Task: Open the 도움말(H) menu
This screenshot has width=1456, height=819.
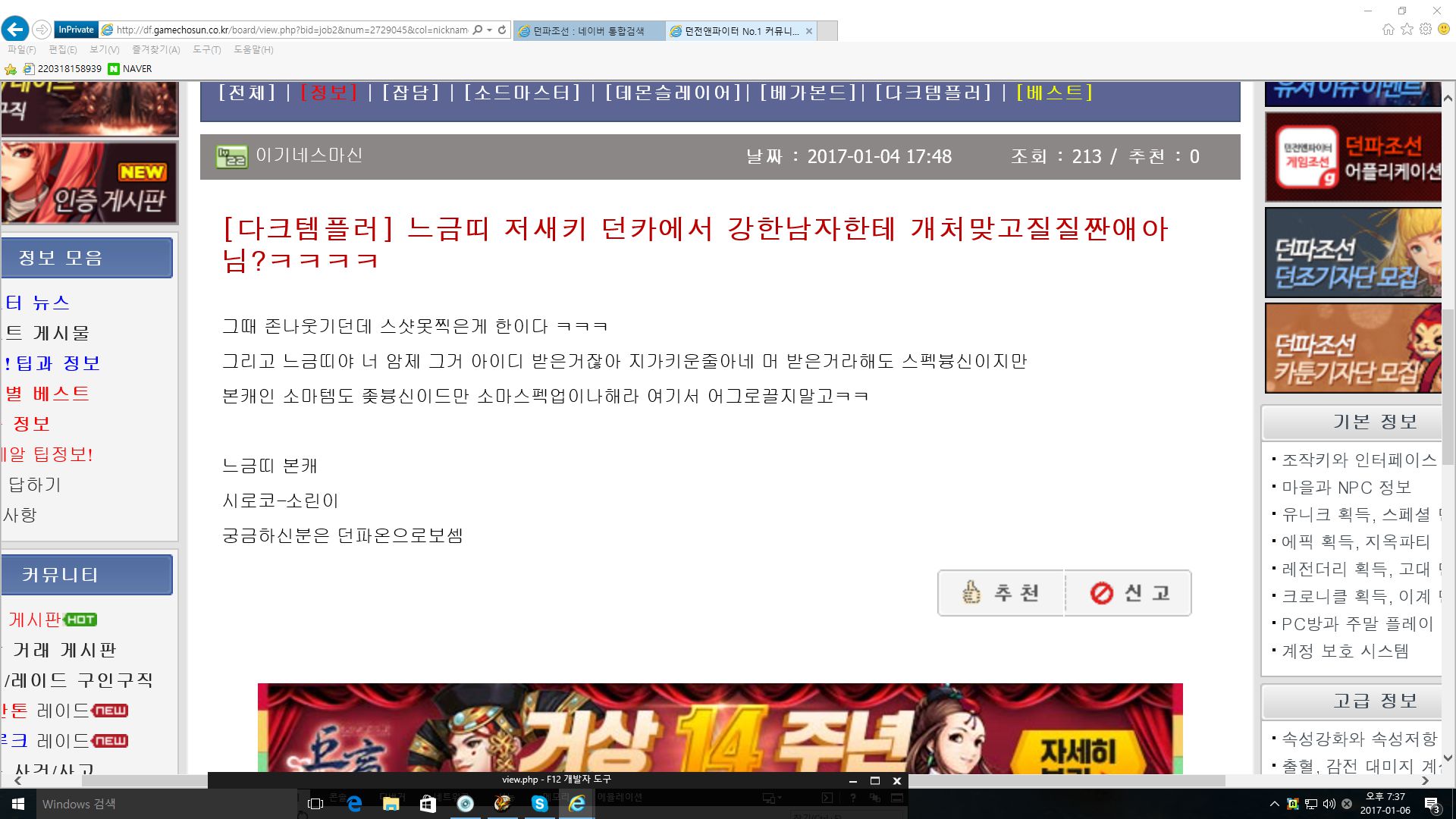Action: point(253,49)
